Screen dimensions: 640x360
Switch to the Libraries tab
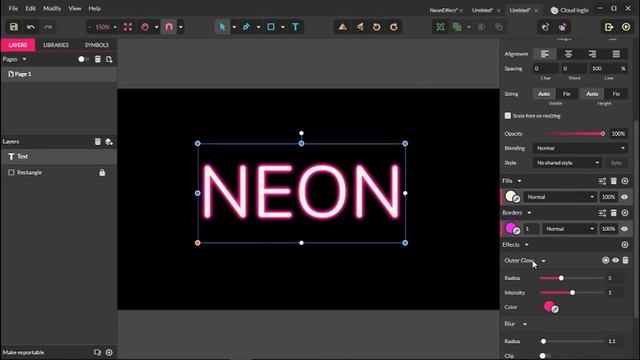[x=56, y=45]
